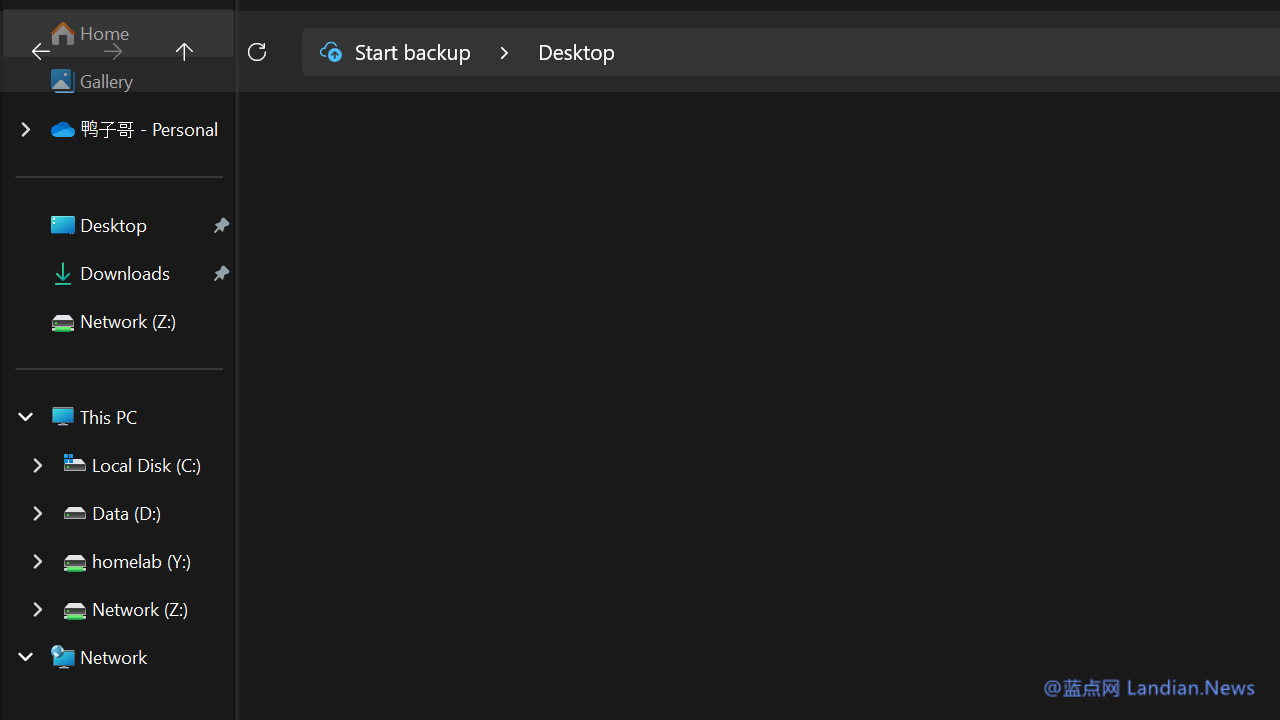Expand the Local Disk (C:) drive
Image resolution: width=1280 pixels, height=720 pixels.
[38, 465]
